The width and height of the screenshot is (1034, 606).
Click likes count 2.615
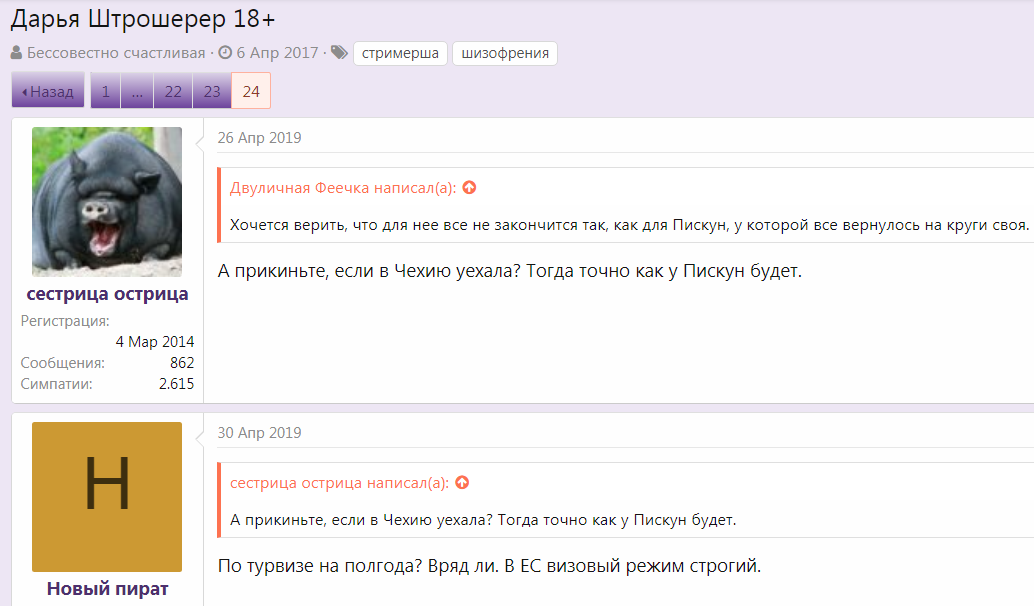click(x=176, y=384)
